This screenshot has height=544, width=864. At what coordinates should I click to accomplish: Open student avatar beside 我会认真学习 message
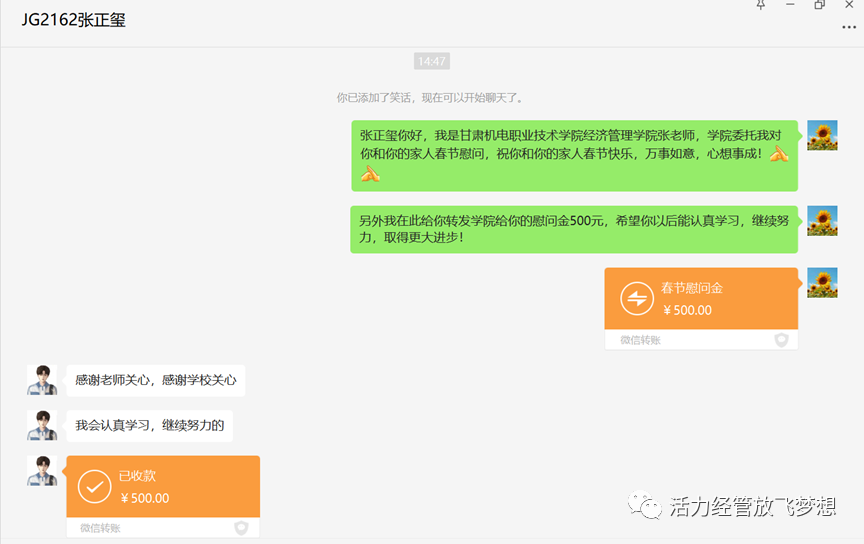pyautogui.click(x=42, y=425)
